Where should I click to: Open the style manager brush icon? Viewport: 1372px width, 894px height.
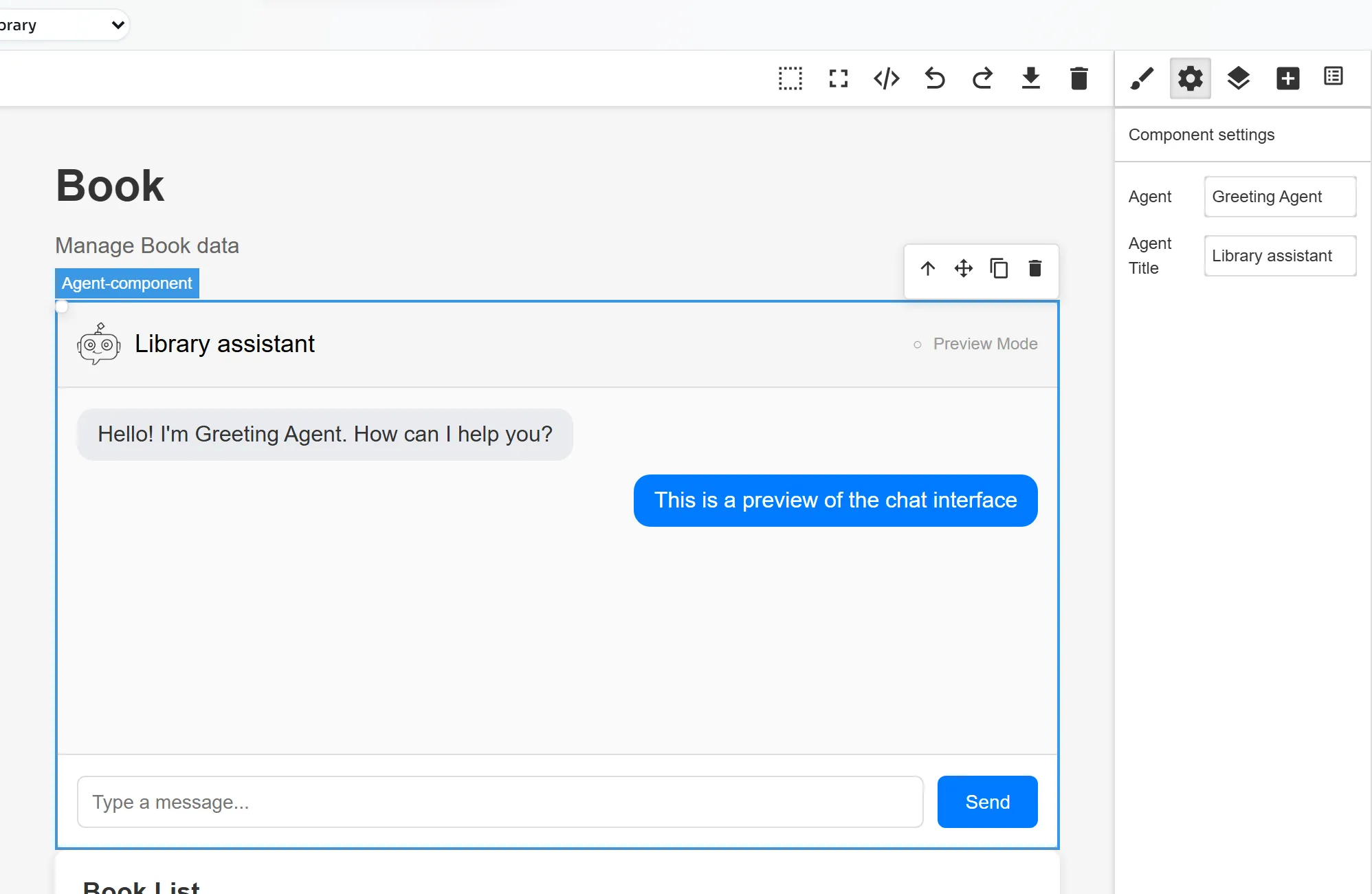pyautogui.click(x=1142, y=78)
